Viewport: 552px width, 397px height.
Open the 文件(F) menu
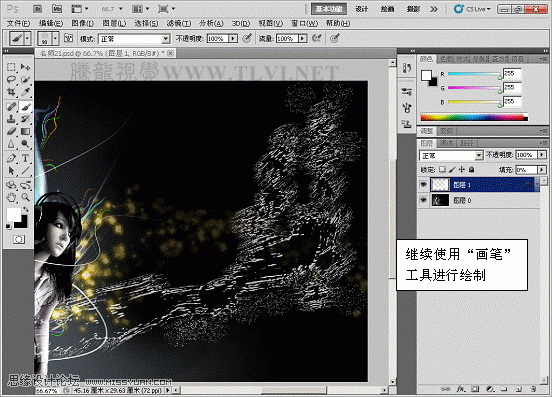pos(18,23)
